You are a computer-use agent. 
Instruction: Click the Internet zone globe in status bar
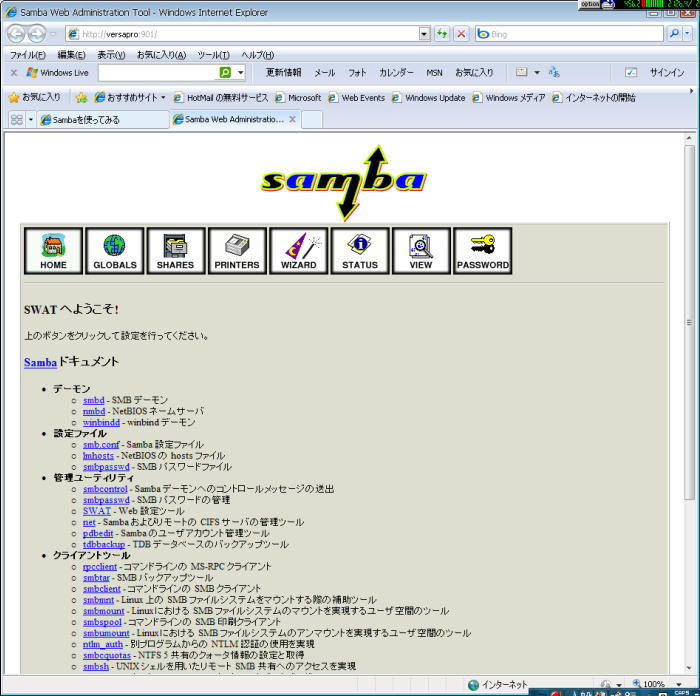(474, 685)
